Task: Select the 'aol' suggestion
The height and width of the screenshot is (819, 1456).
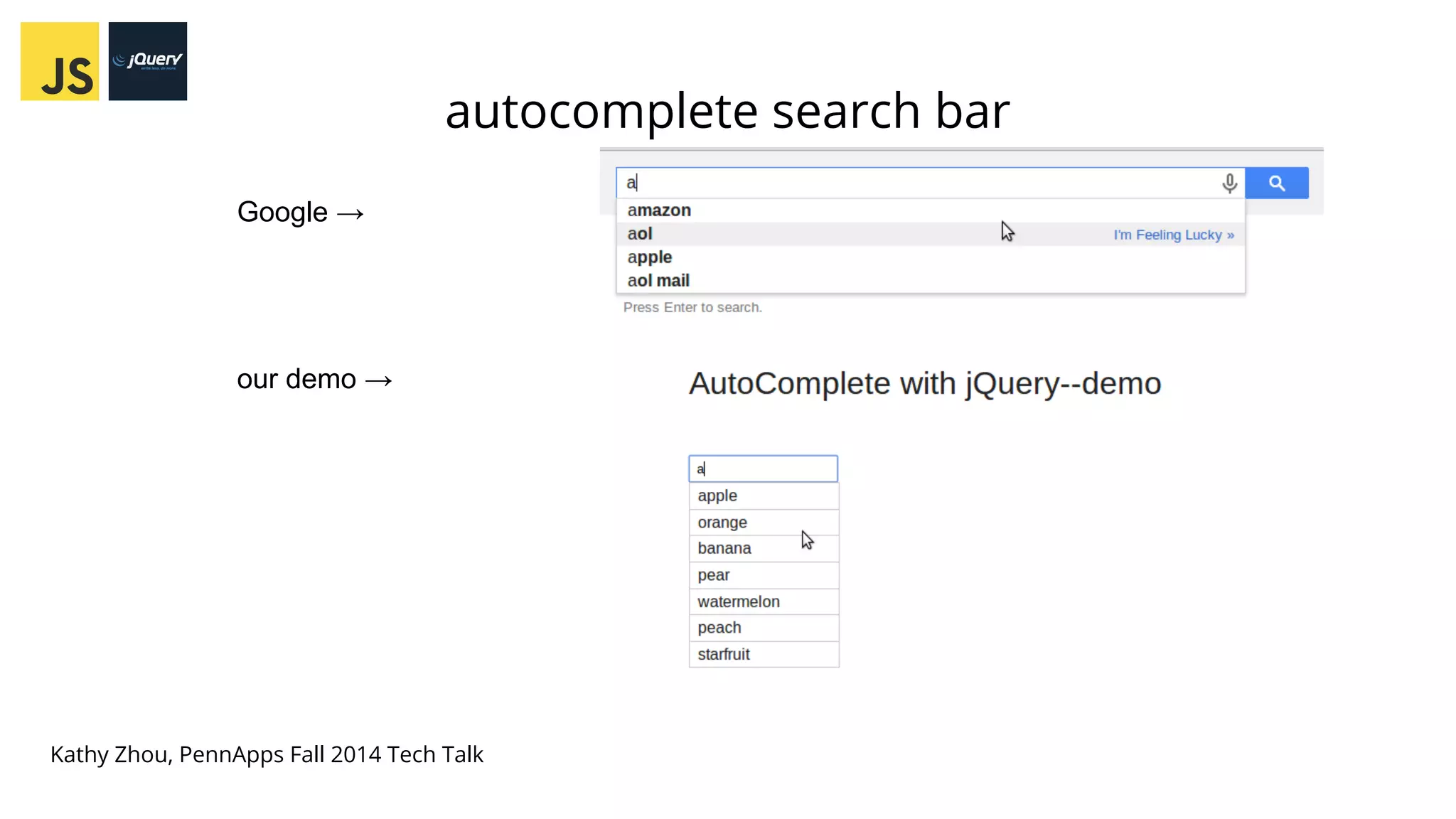Action: pos(931,234)
